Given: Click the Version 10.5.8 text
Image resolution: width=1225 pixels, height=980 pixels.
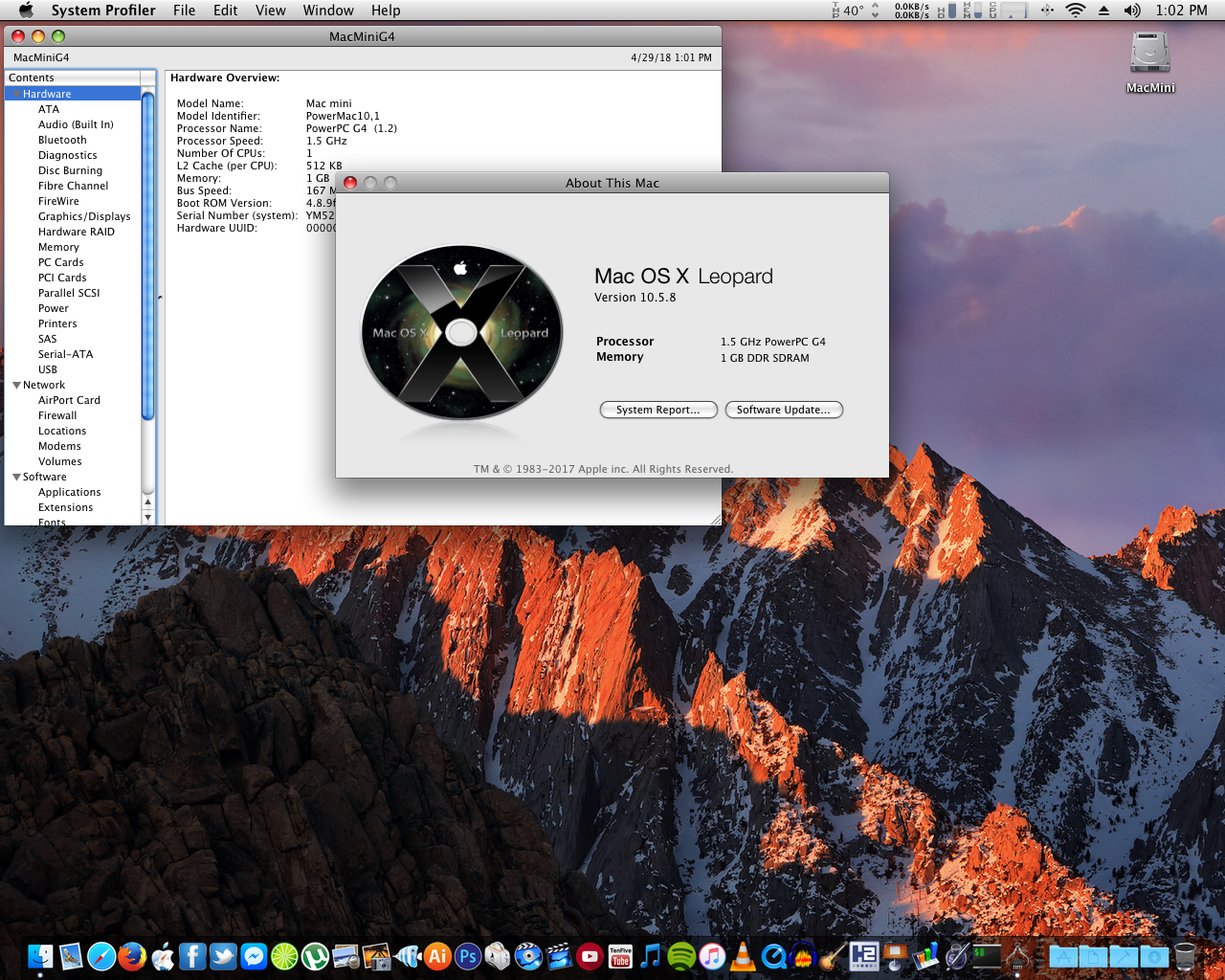Looking at the screenshot, I should pyautogui.click(x=635, y=298).
